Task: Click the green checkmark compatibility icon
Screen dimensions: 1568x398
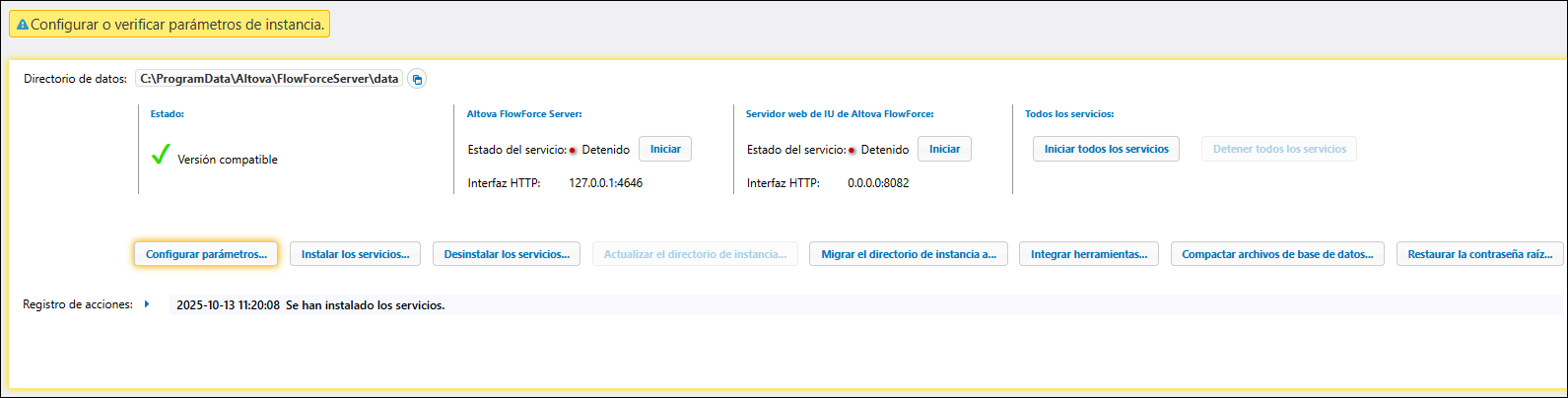Action: click(x=161, y=156)
